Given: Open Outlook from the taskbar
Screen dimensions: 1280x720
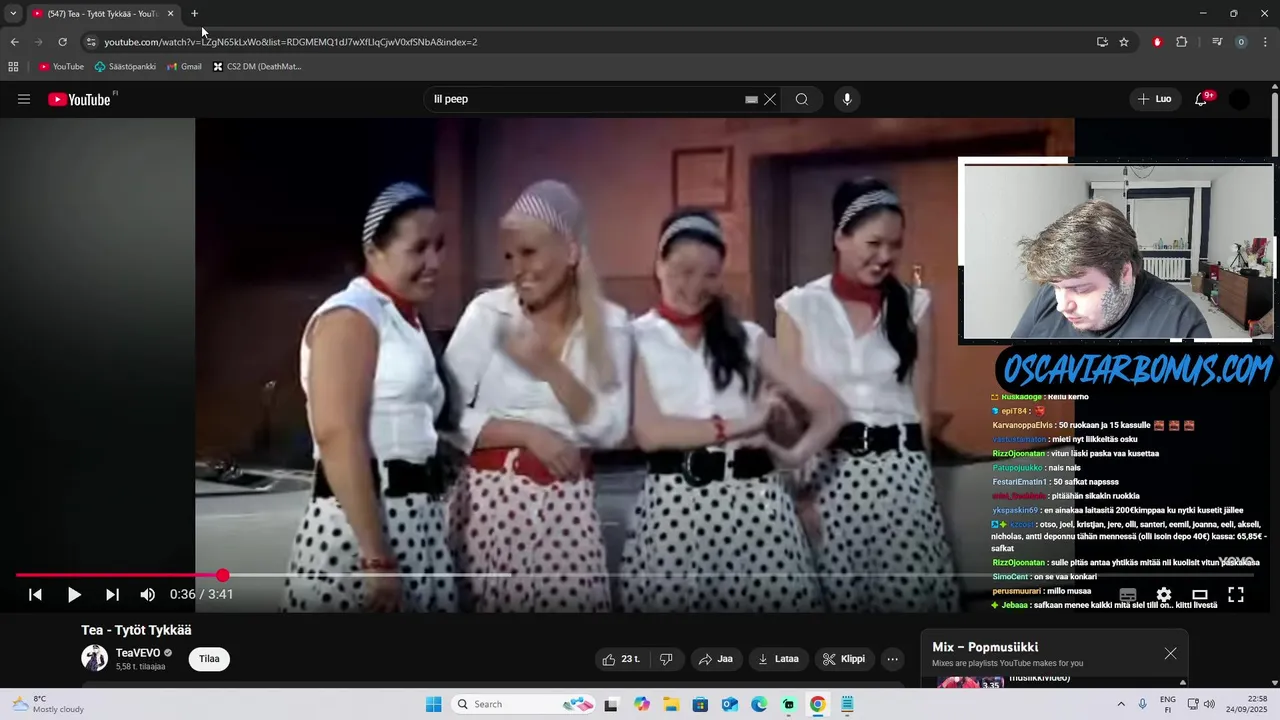Looking at the screenshot, I should coord(730,704).
